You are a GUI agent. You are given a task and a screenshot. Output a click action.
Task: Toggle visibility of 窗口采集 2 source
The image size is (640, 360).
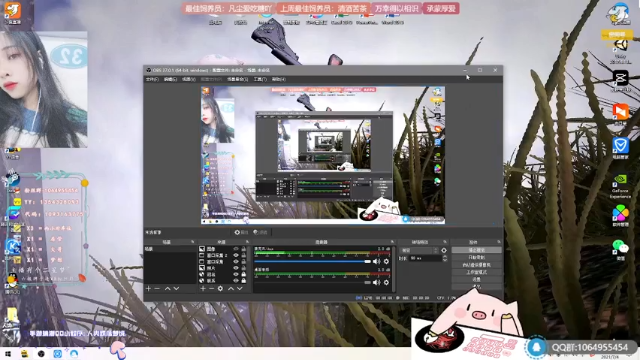[x=236, y=255]
